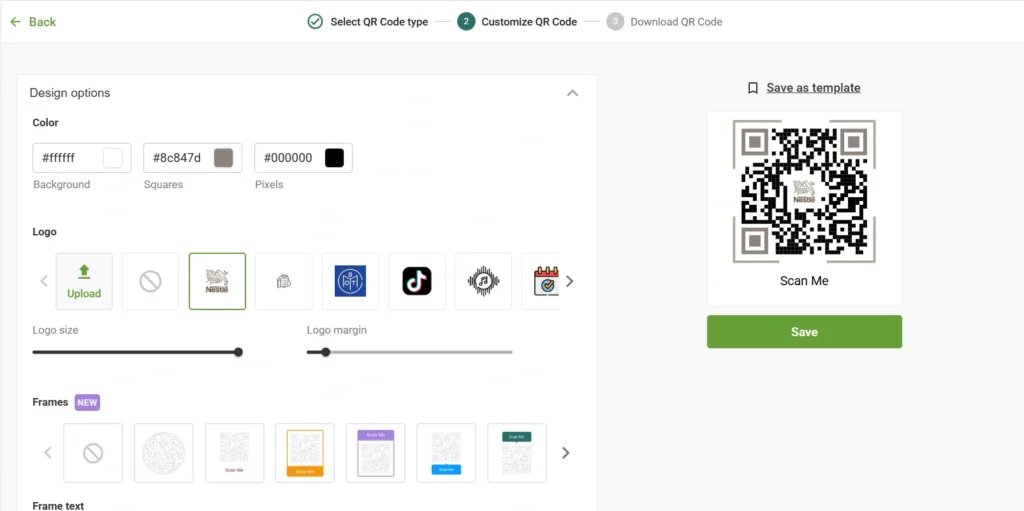Click the Design options heading
The image size is (1024, 511).
pos(70,93)
